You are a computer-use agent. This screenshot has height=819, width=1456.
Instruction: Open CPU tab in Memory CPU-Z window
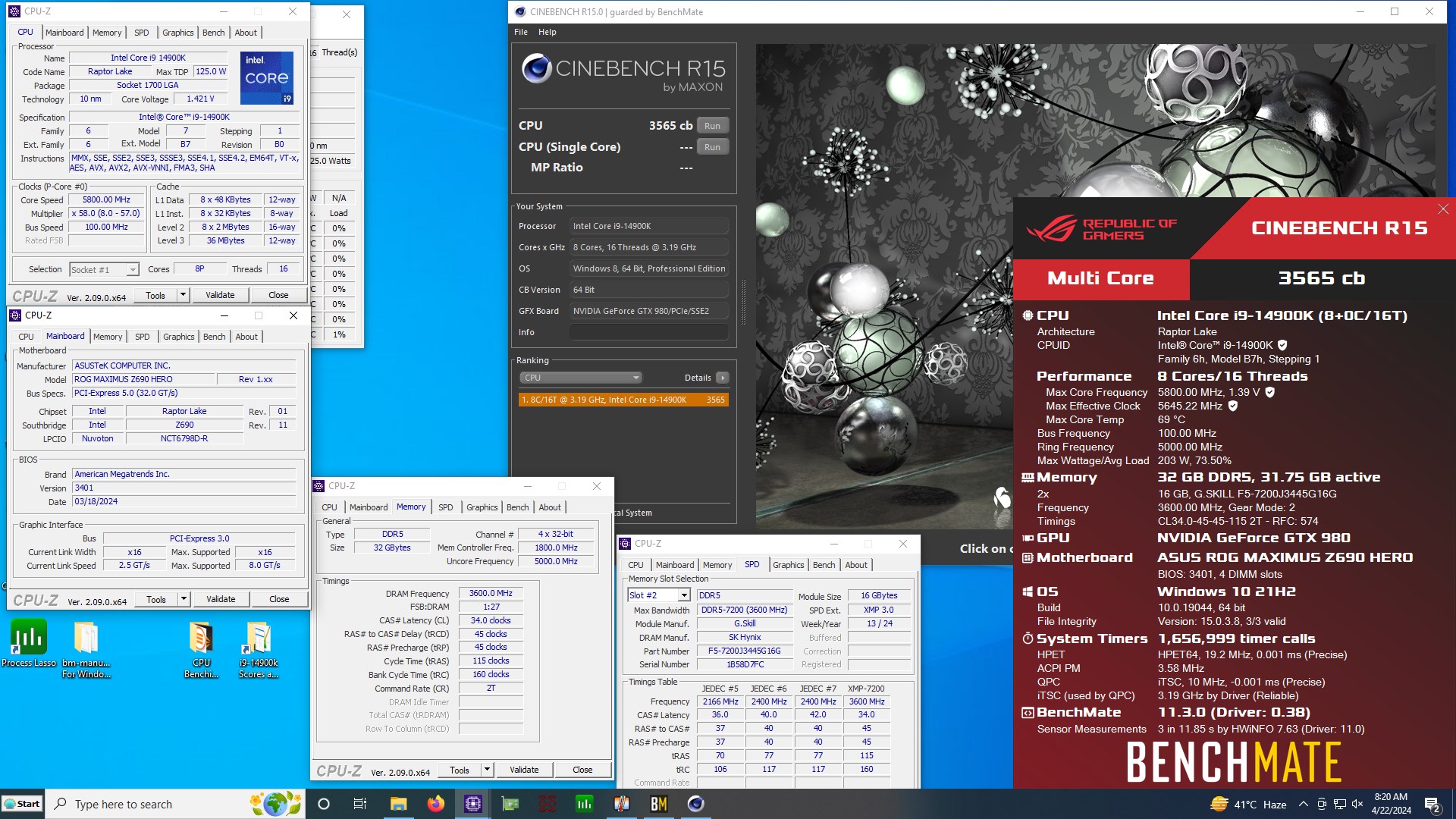(x=329, y=507)
